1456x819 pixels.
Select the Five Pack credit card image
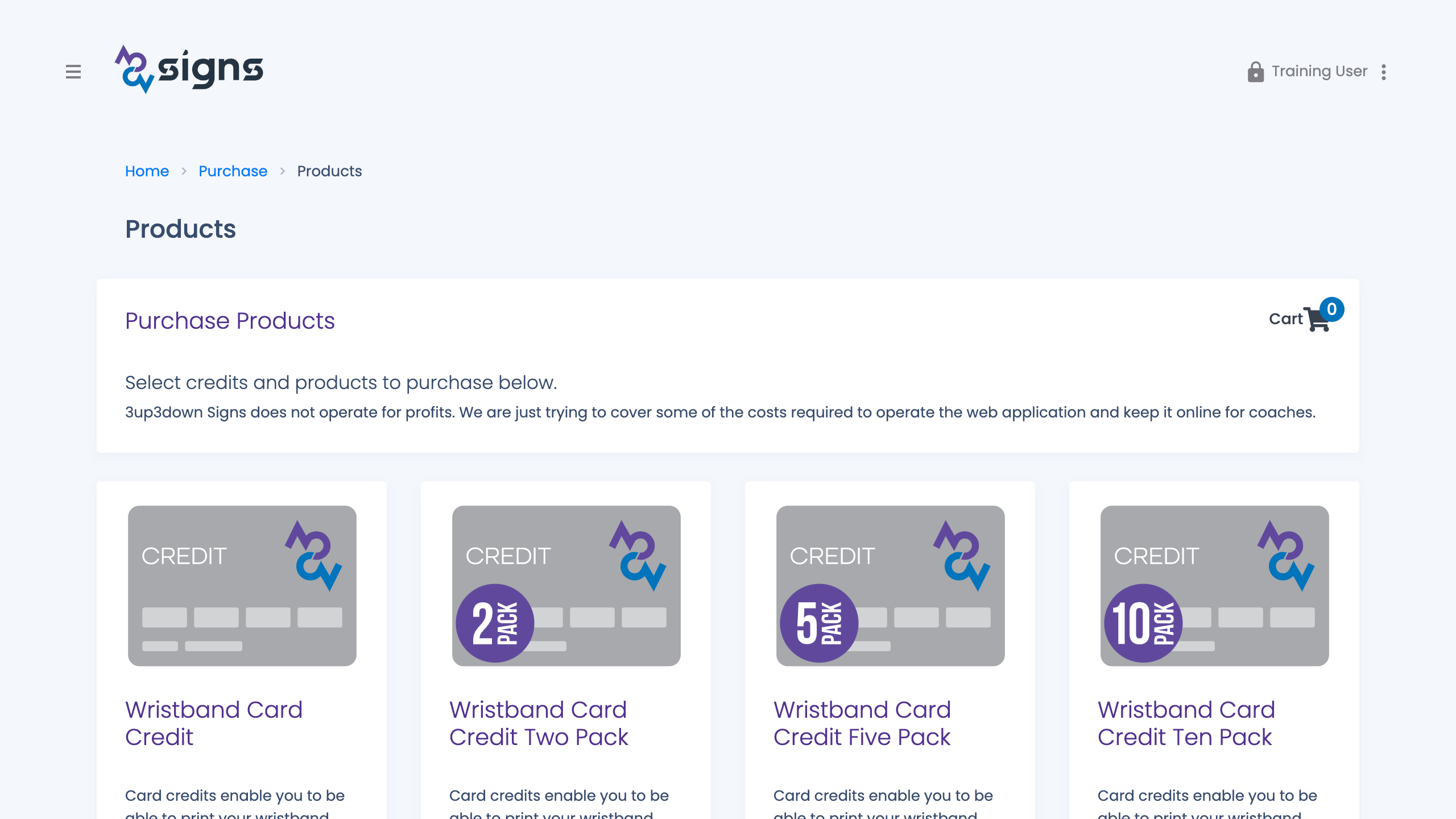point(890,586)
